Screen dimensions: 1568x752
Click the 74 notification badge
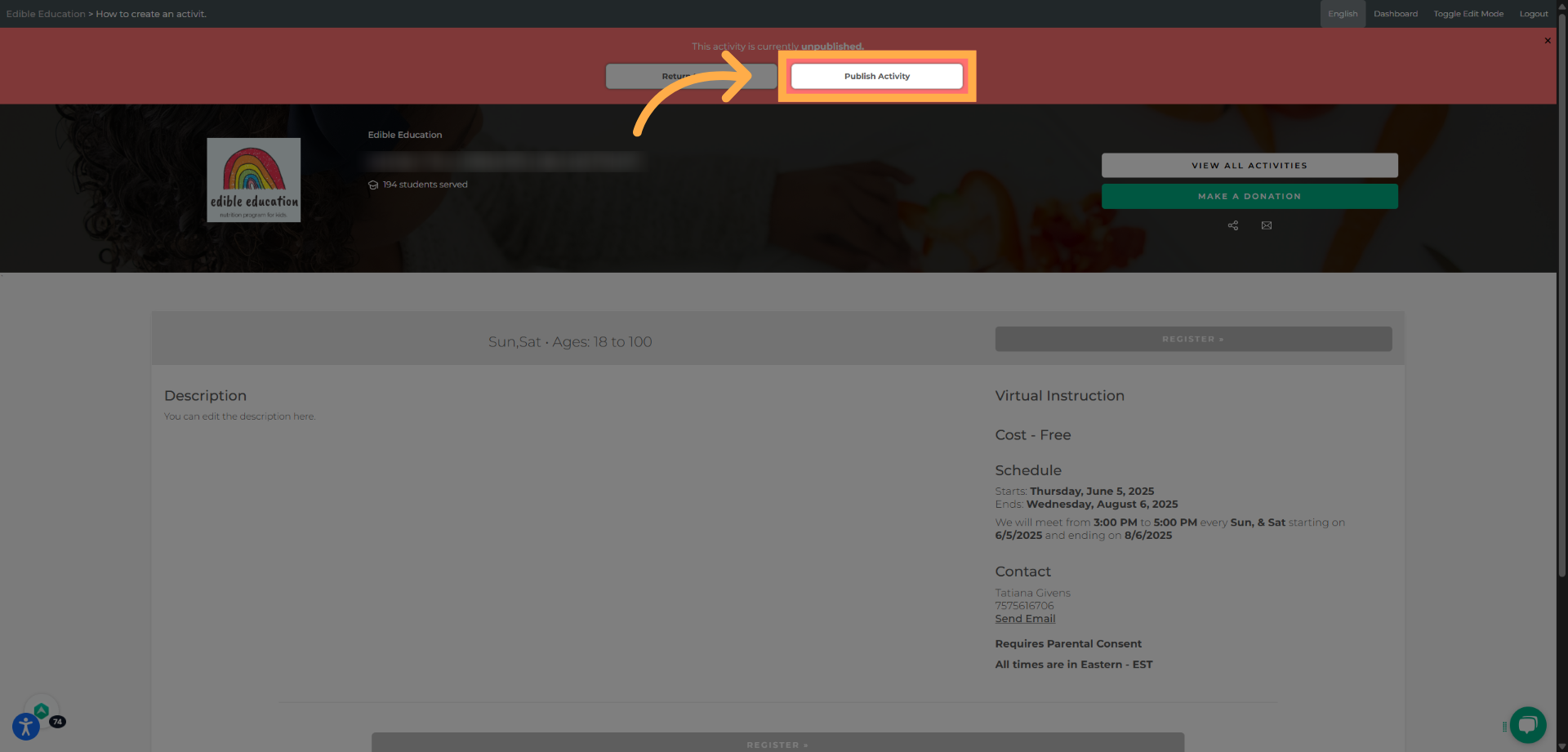pos(58,722)
